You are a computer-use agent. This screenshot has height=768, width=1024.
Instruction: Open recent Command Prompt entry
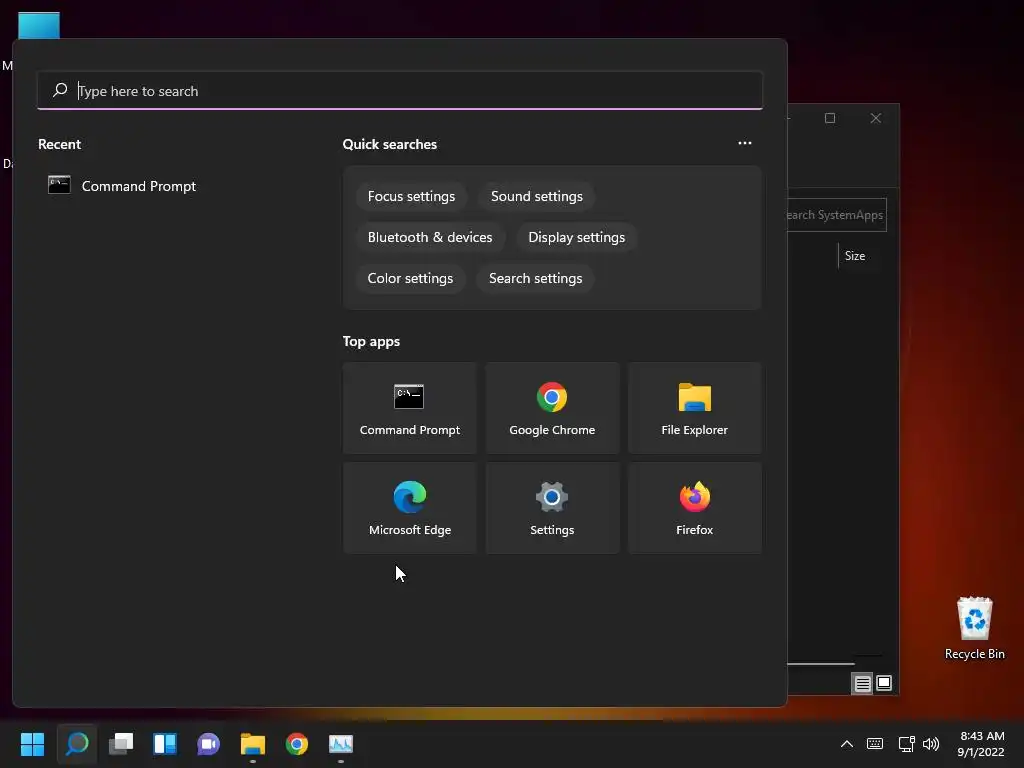(122, 186)
